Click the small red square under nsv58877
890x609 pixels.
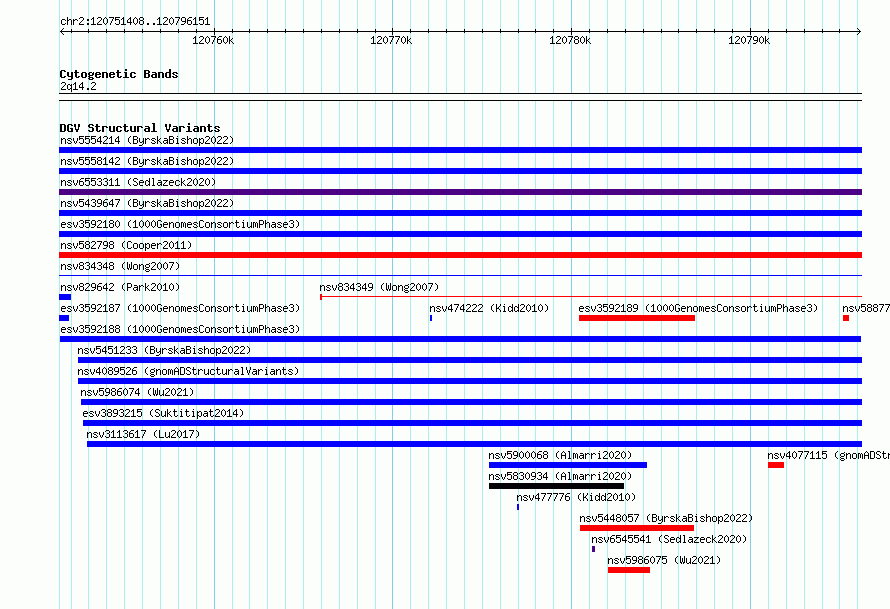point(846,318)
